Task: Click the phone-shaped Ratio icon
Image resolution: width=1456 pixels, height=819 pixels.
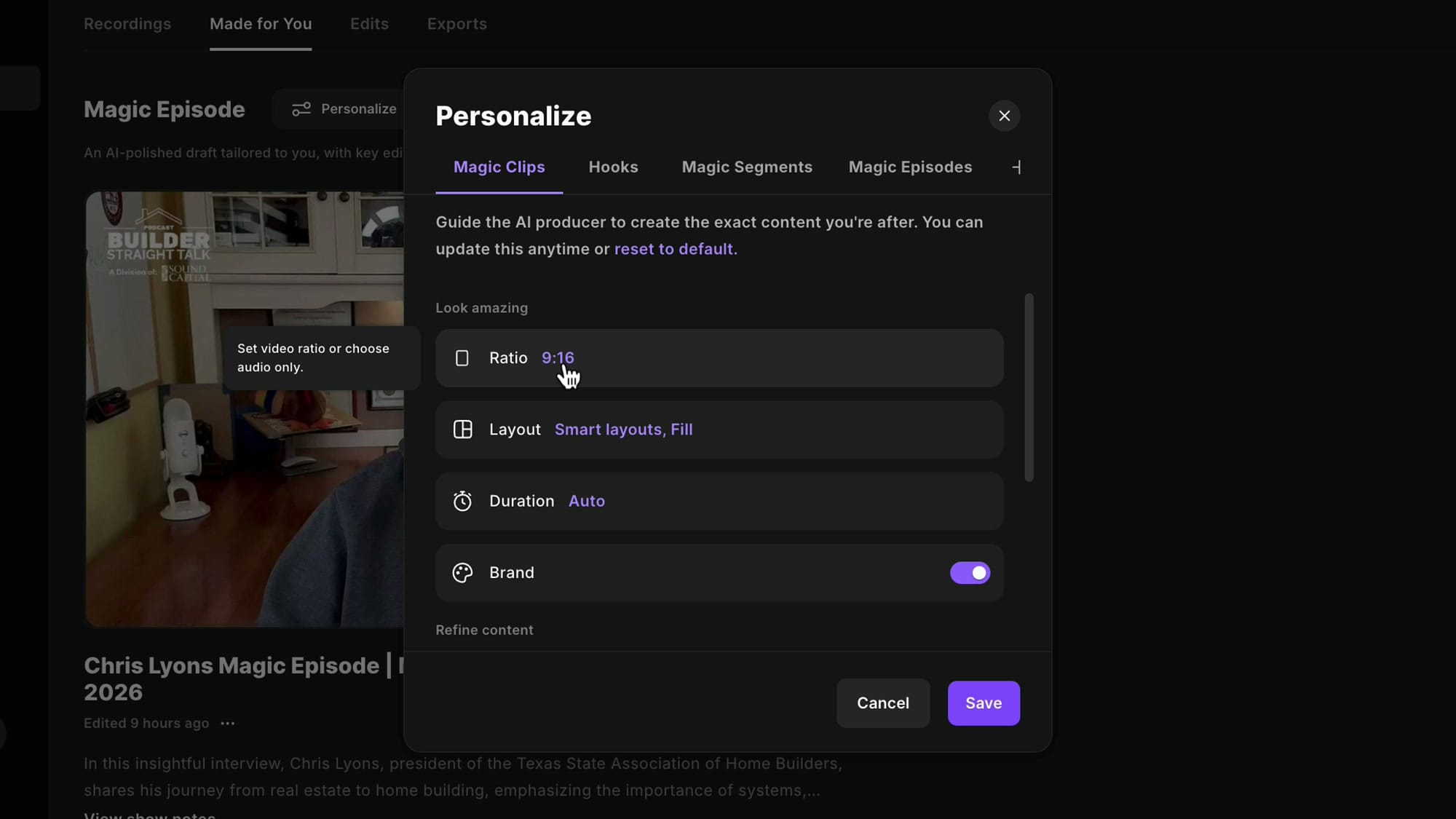Action: [462, 358]
